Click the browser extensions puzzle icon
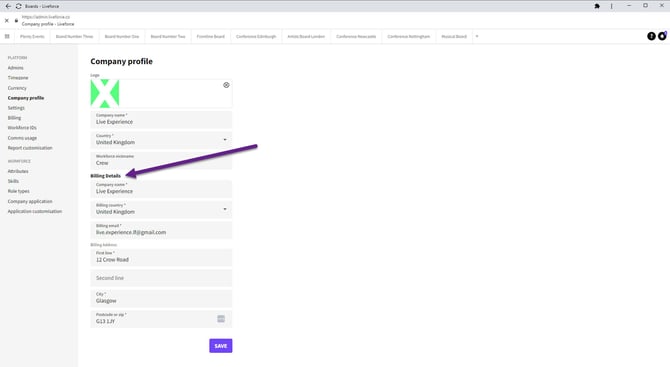 coord(597,6)
